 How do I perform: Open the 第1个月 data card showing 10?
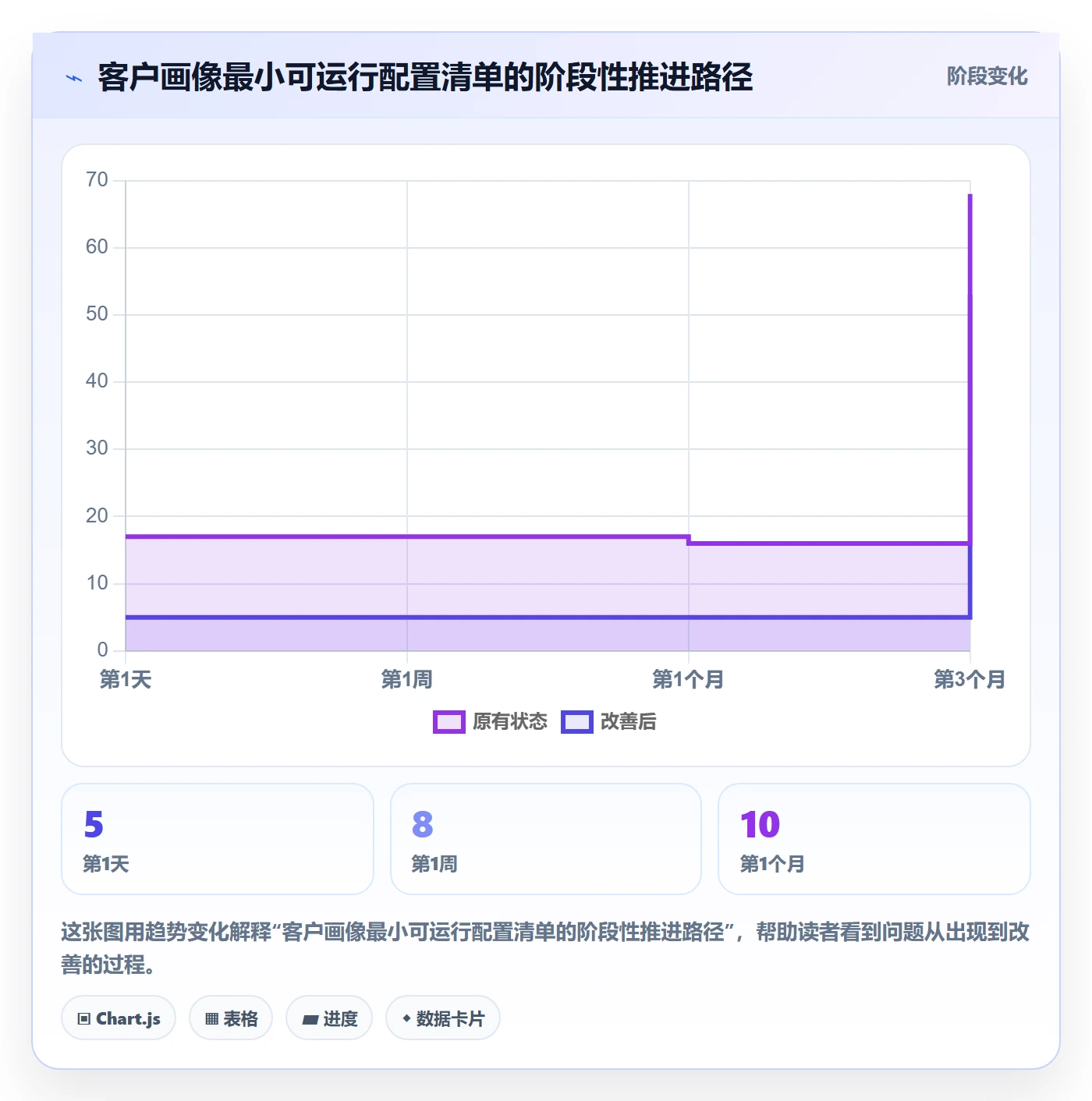coord(874,839)
